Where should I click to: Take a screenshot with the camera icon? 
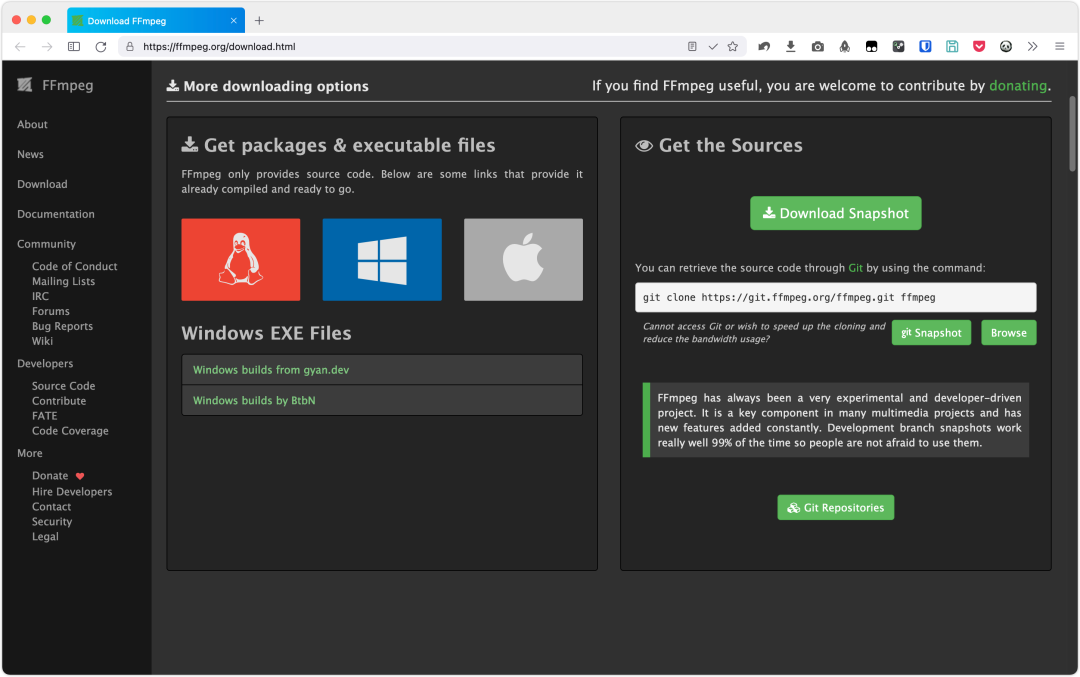(x=818, y=47)
